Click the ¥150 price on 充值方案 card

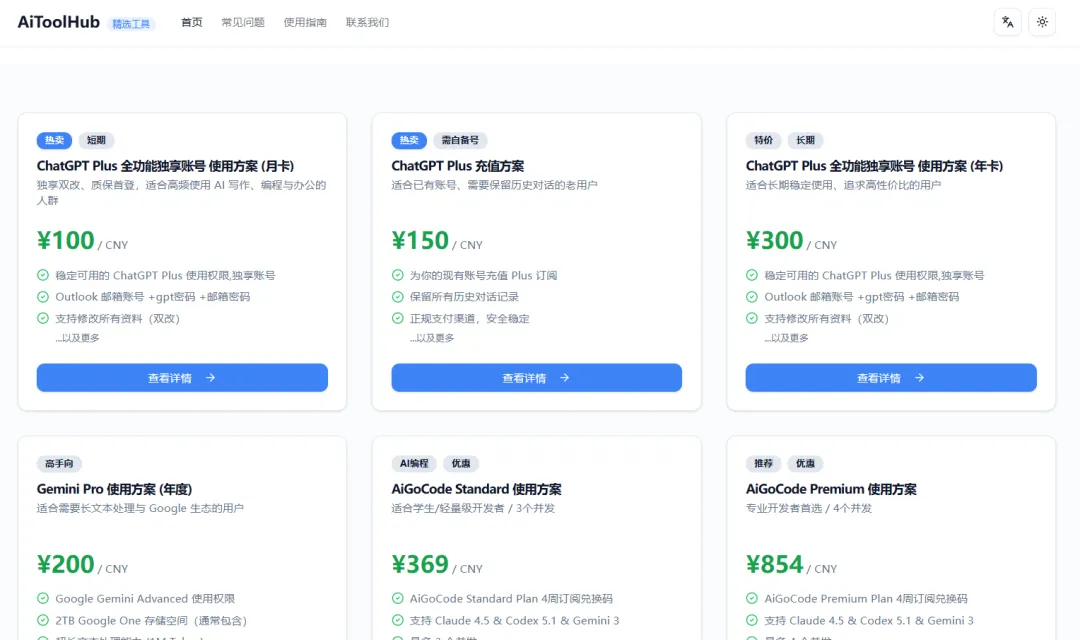[x=420, y=240]
